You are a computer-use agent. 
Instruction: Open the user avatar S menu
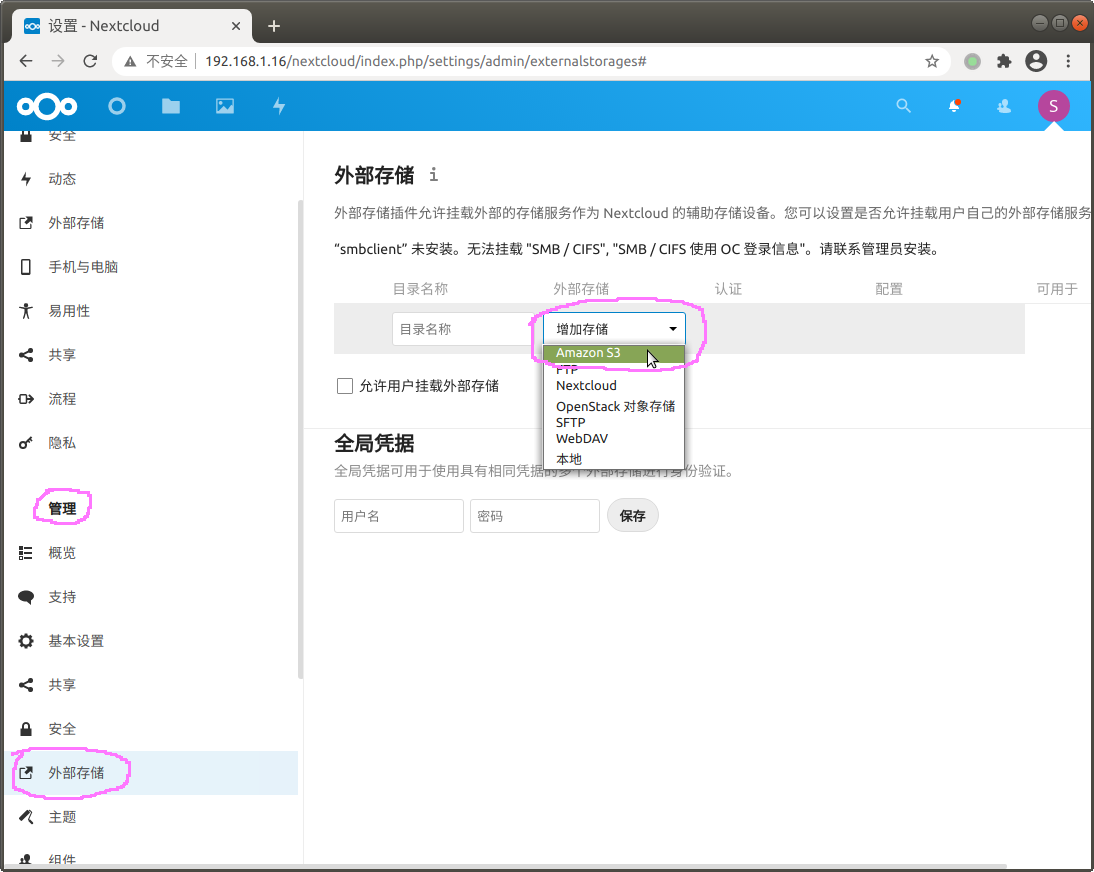[1054, 106]
